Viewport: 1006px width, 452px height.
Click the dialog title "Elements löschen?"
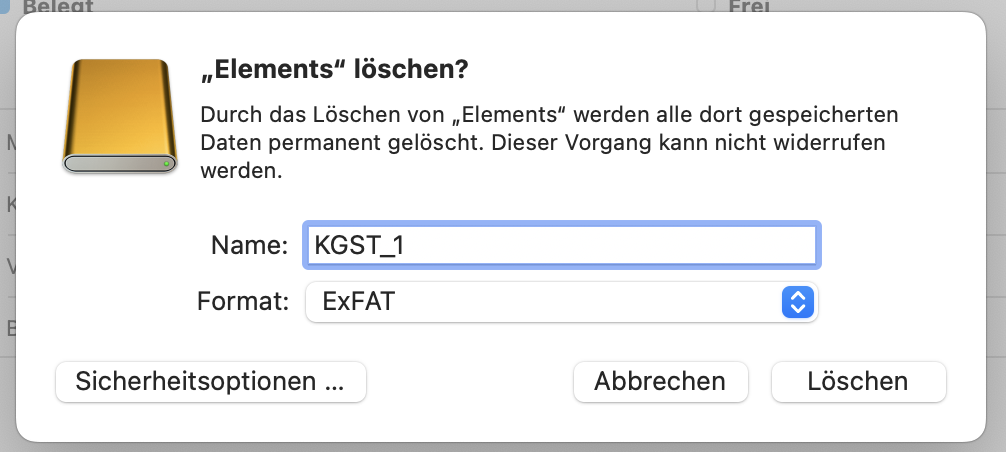335,71
